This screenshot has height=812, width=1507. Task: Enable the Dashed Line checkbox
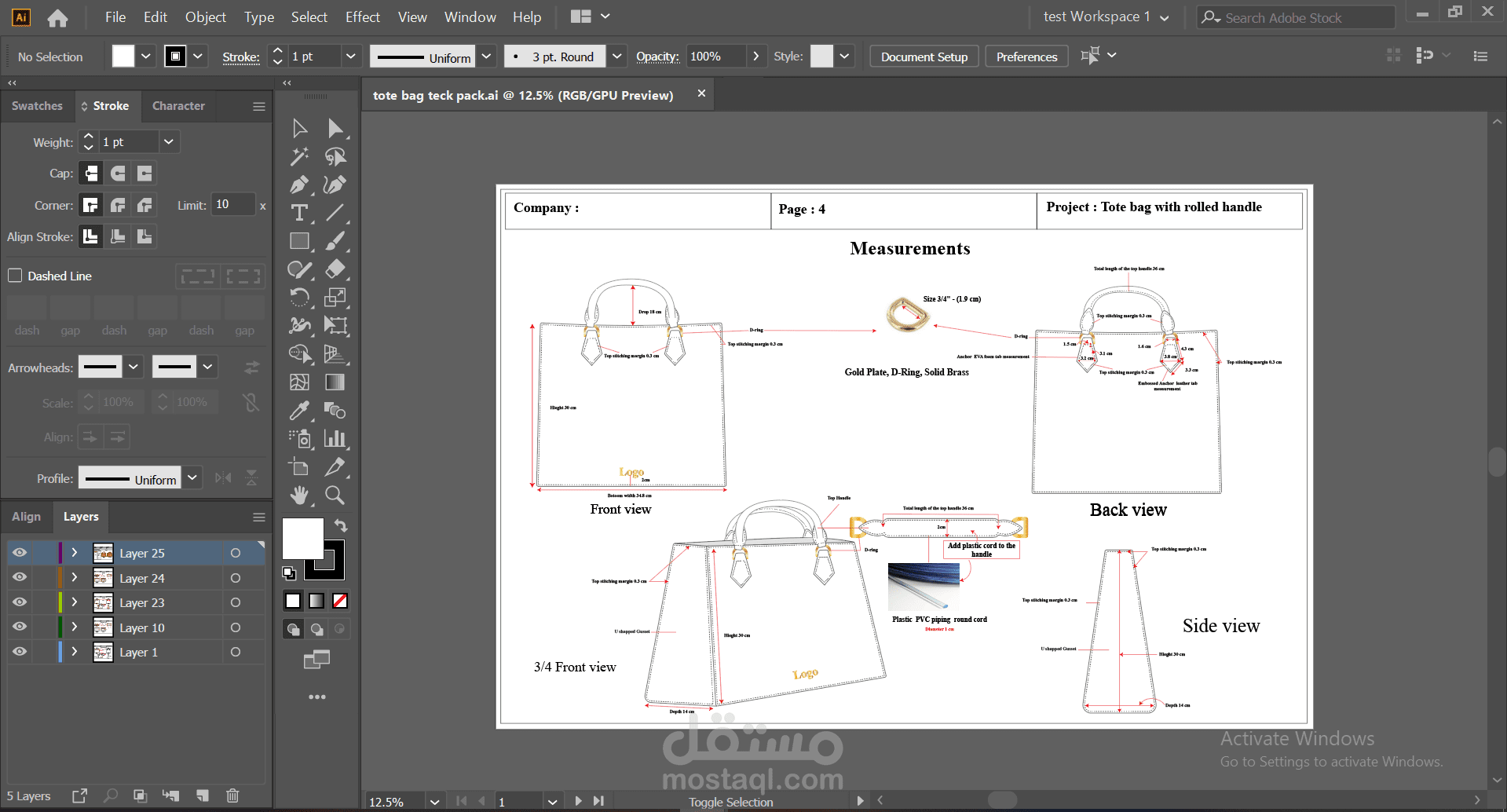point(15,276)
